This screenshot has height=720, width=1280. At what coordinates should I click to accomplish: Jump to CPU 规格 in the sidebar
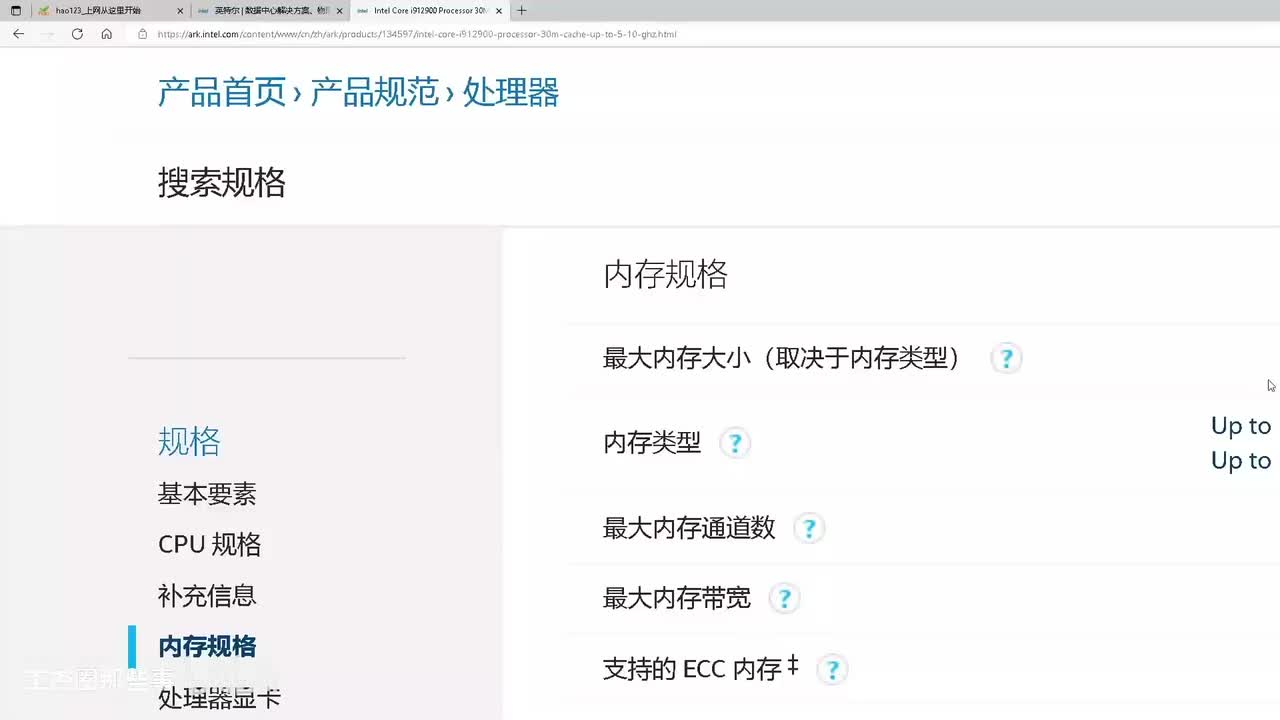(210, 545)
